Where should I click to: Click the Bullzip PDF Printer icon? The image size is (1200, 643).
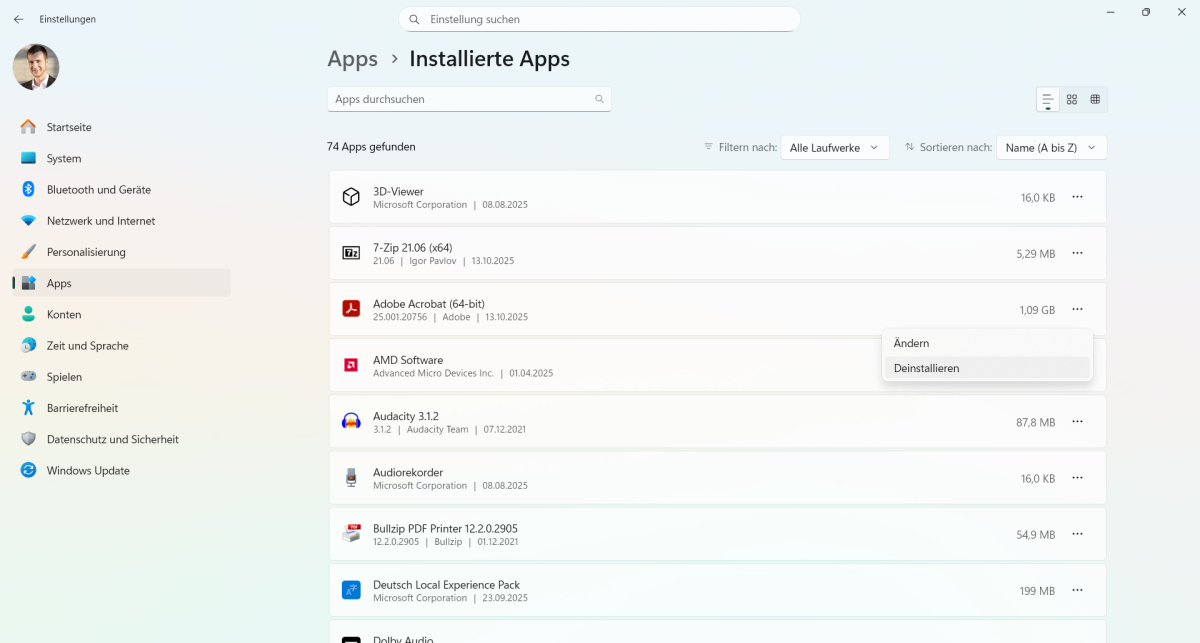click(351, 533)
